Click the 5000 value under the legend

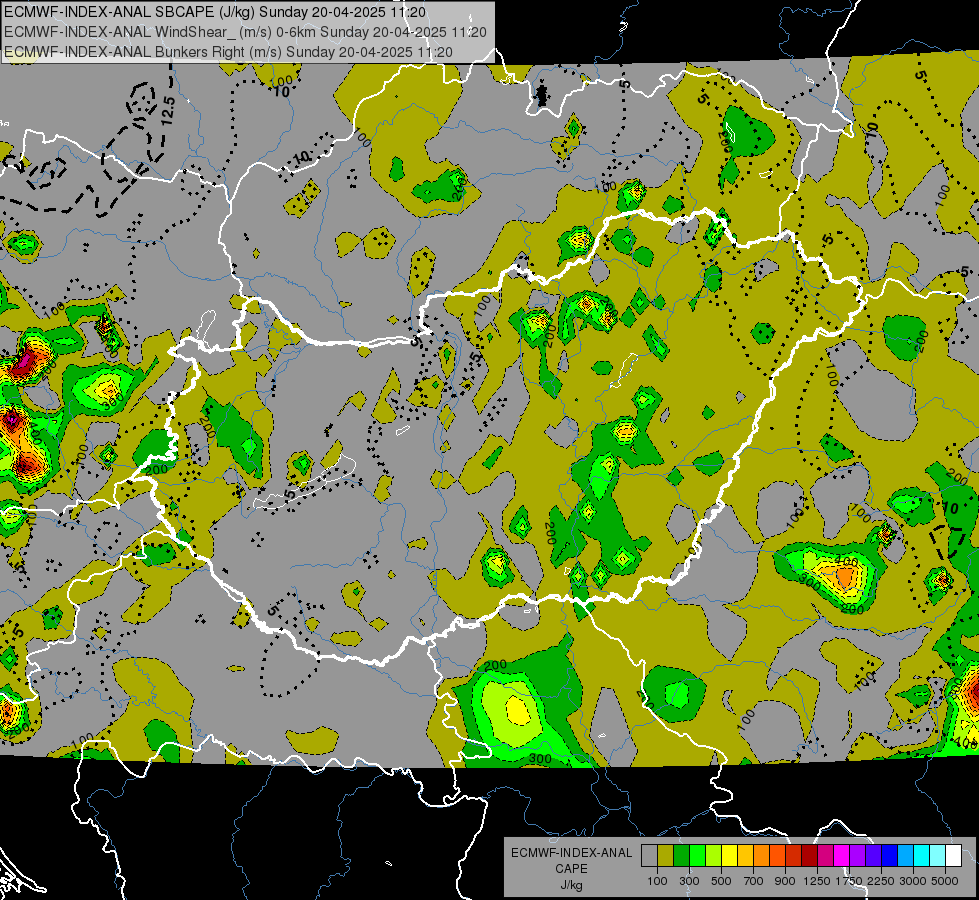pos(945,881)
